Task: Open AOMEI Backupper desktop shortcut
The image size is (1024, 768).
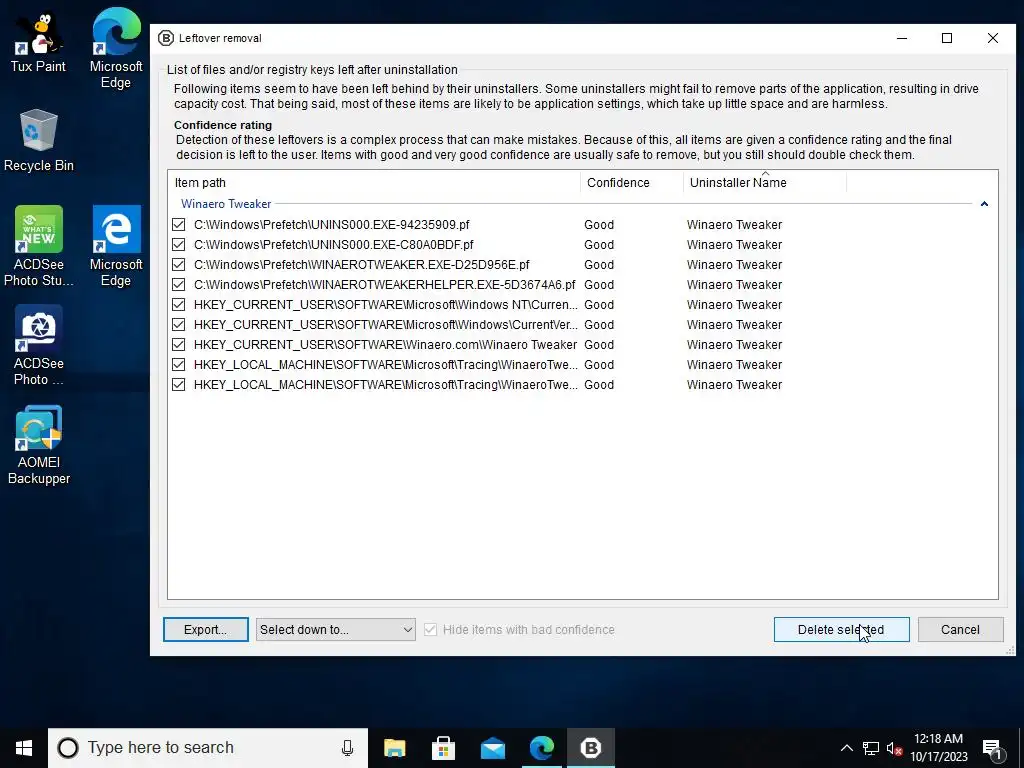Action: tap(39, 445)
